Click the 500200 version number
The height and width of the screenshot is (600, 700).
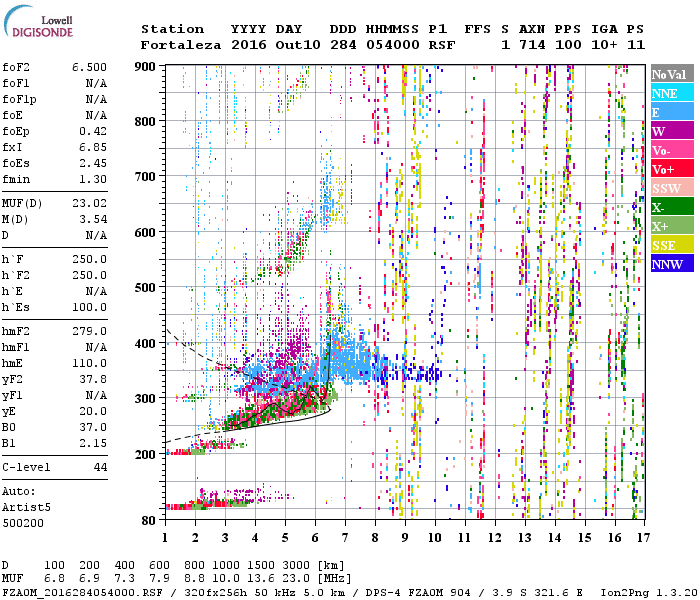pos(23,523)
